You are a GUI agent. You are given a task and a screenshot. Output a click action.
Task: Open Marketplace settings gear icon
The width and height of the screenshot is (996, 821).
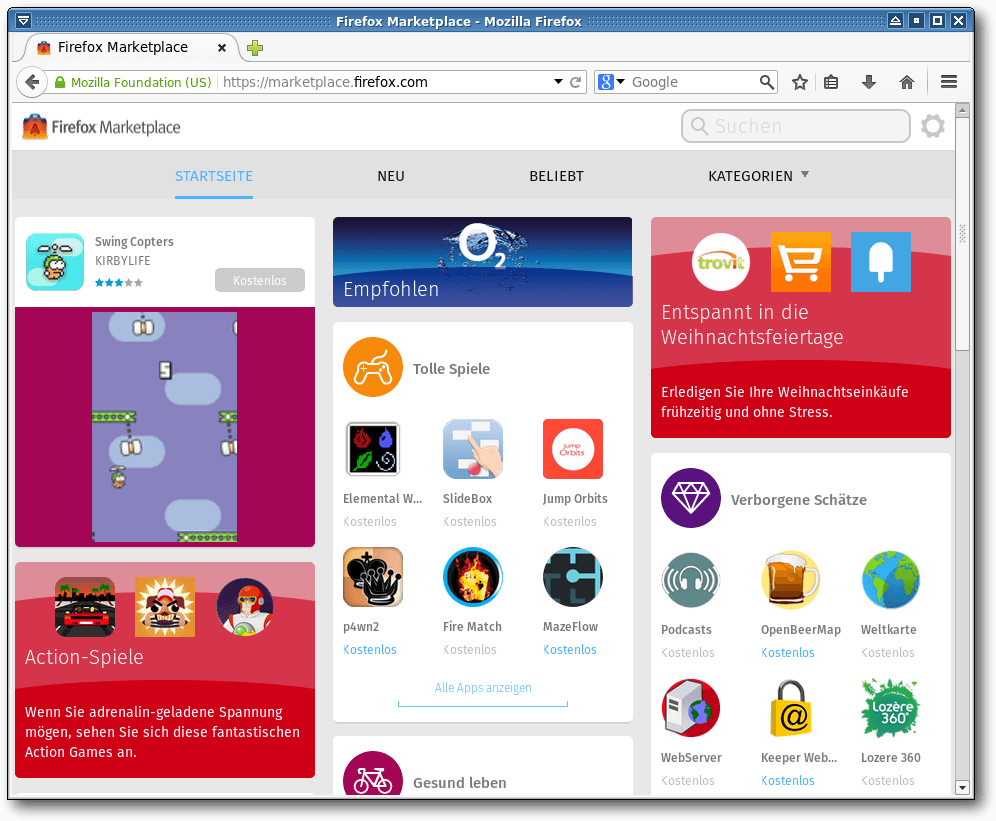(932, 126)
